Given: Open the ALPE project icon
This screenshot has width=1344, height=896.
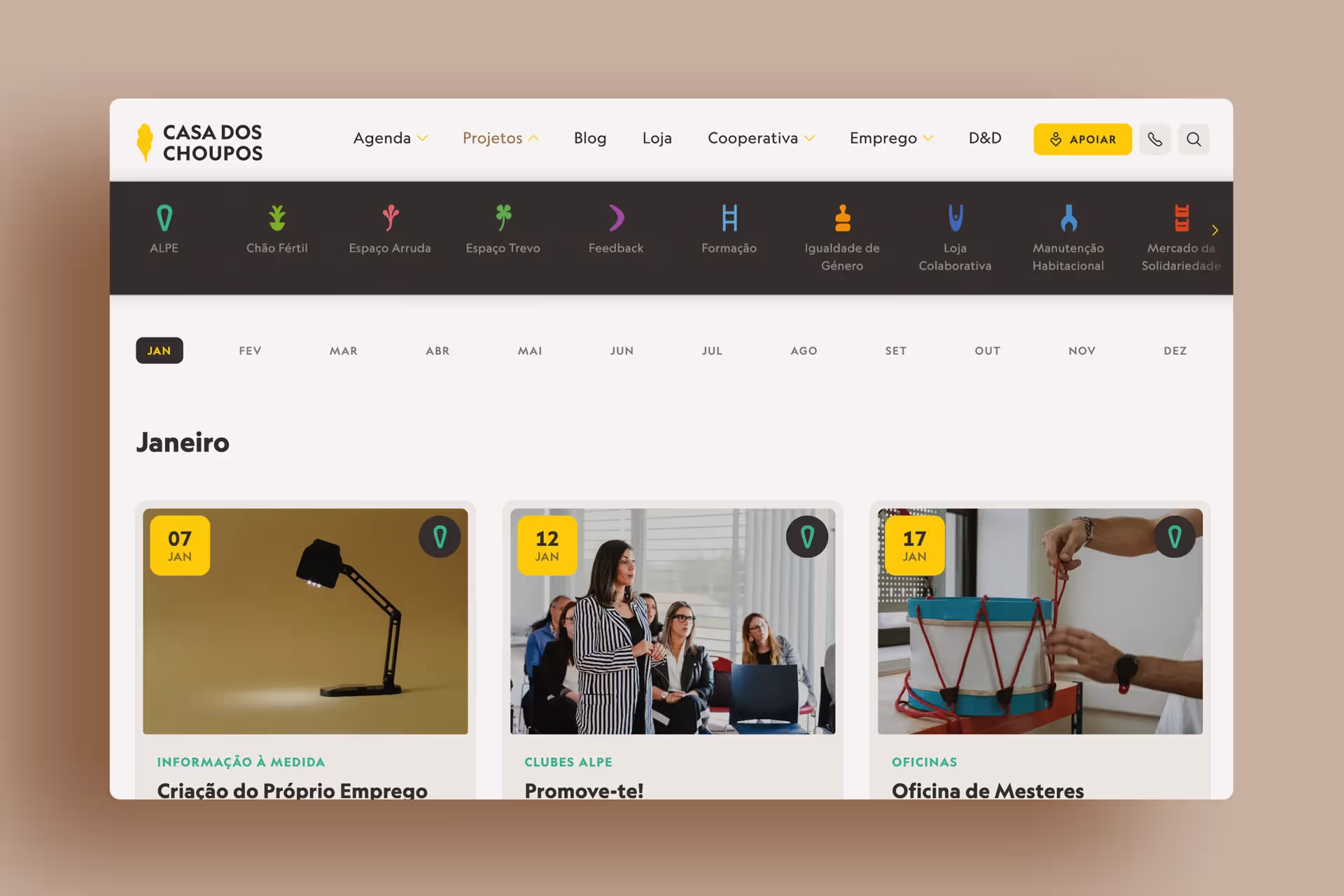Looking at the screenshot, I should coord(164,218).
